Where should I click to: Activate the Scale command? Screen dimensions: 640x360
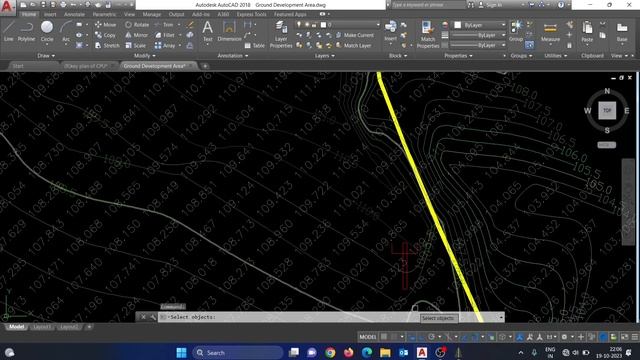(136, 45)
